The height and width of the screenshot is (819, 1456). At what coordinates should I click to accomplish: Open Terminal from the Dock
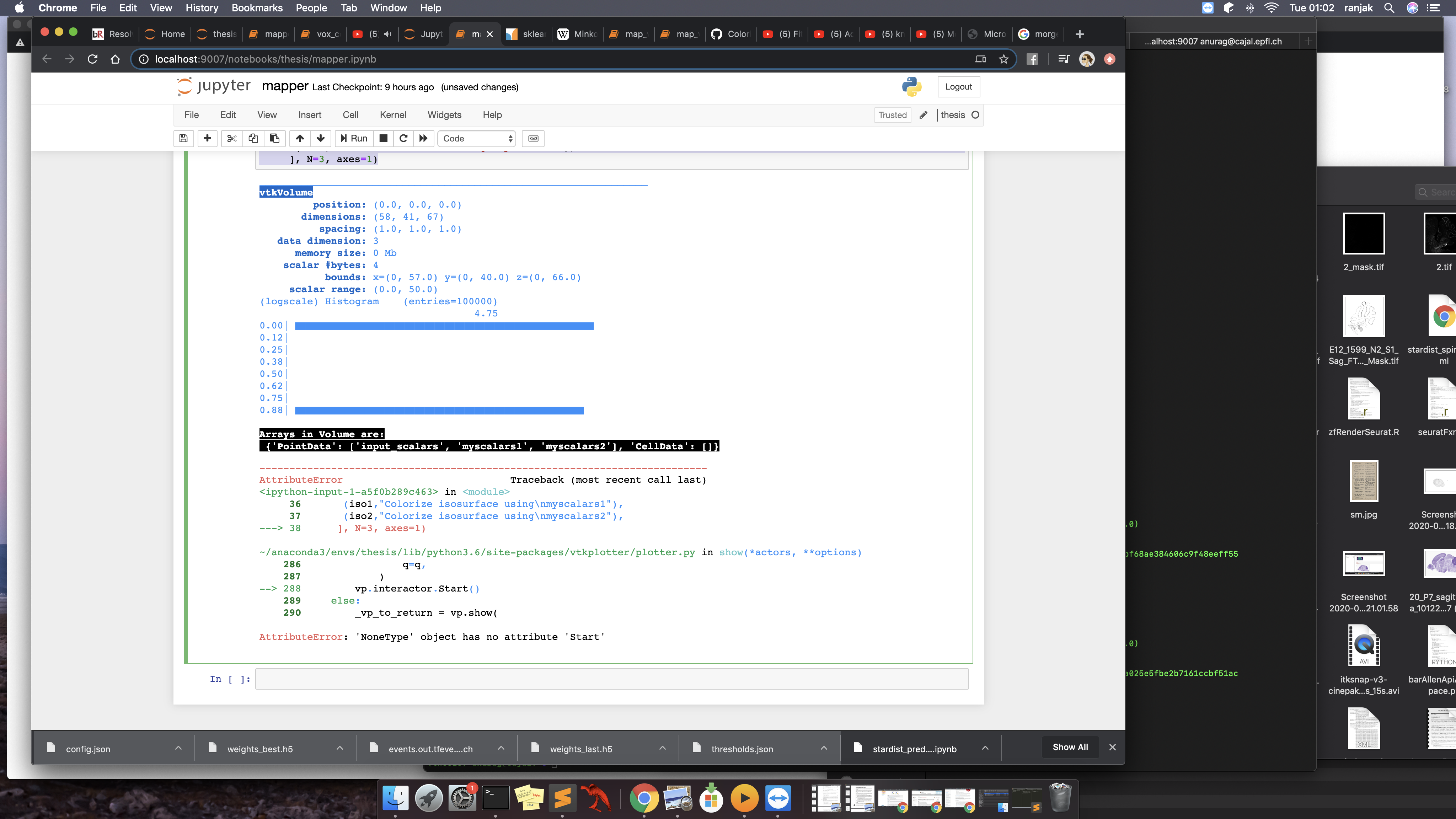pyautogui.click(x=496, y=798)
